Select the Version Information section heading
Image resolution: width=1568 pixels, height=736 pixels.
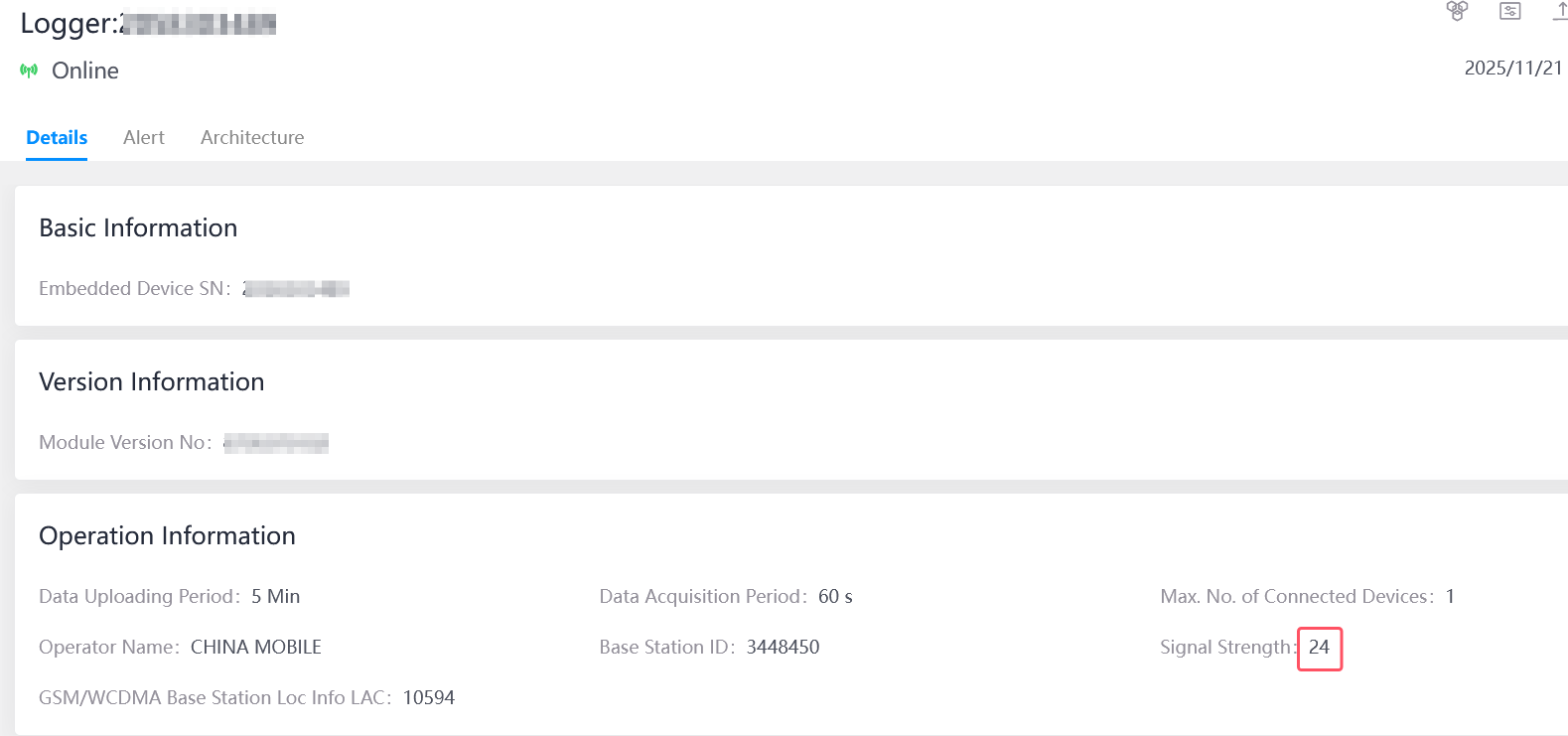152,382
